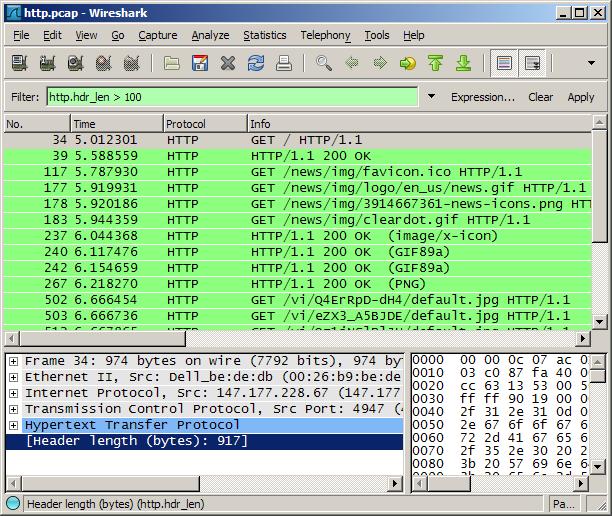Reload this capture file icon

coord(256,63)
